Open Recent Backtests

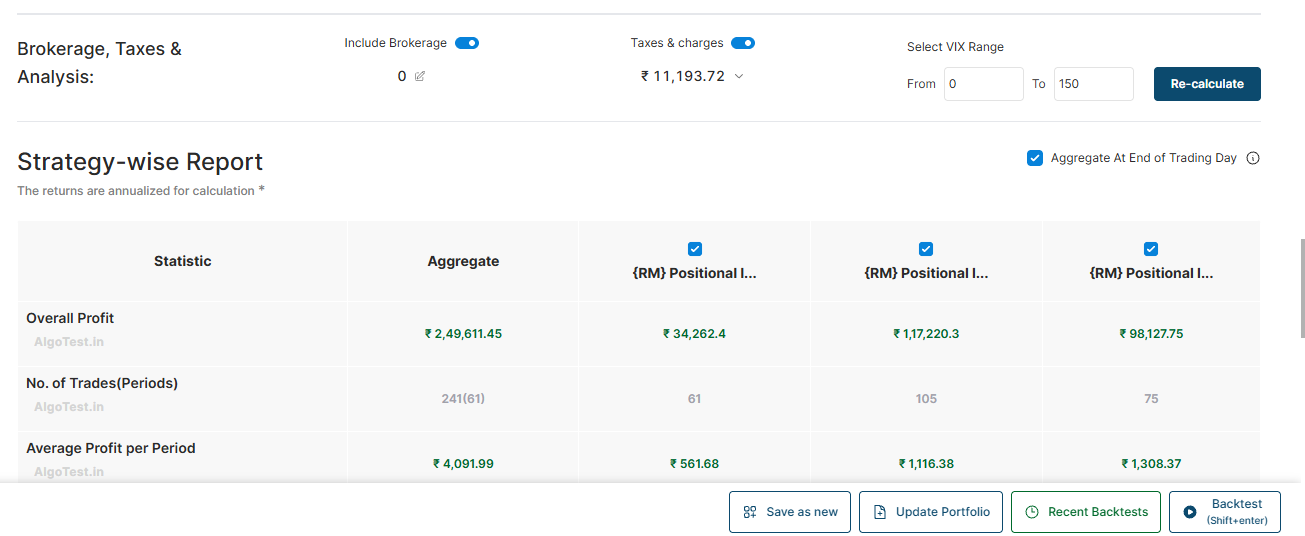click(1086, 512)
